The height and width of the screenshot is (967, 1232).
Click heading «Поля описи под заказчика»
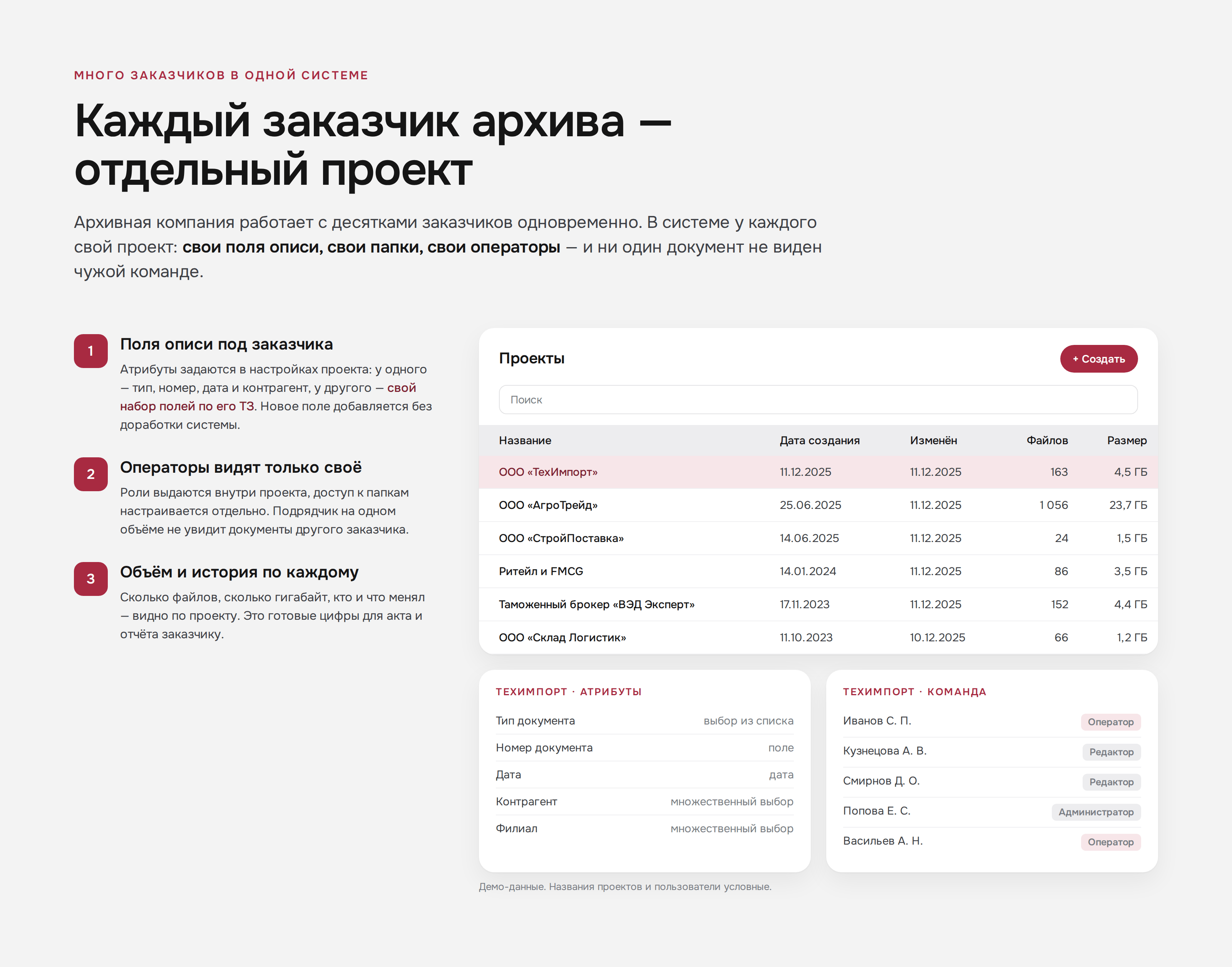point(226,344)
